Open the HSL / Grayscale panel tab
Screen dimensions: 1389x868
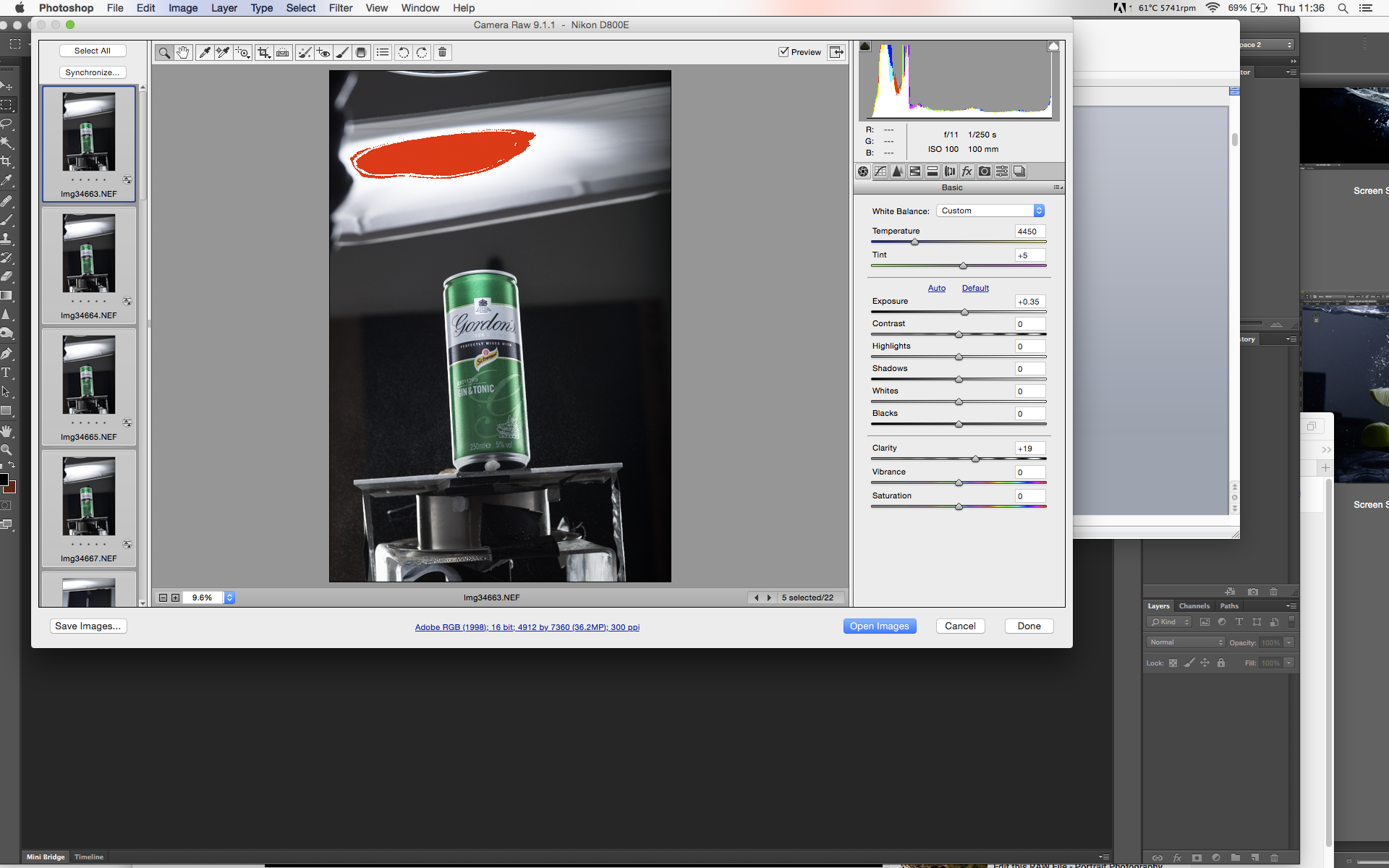pyautogui.click(x=915, y=171)
